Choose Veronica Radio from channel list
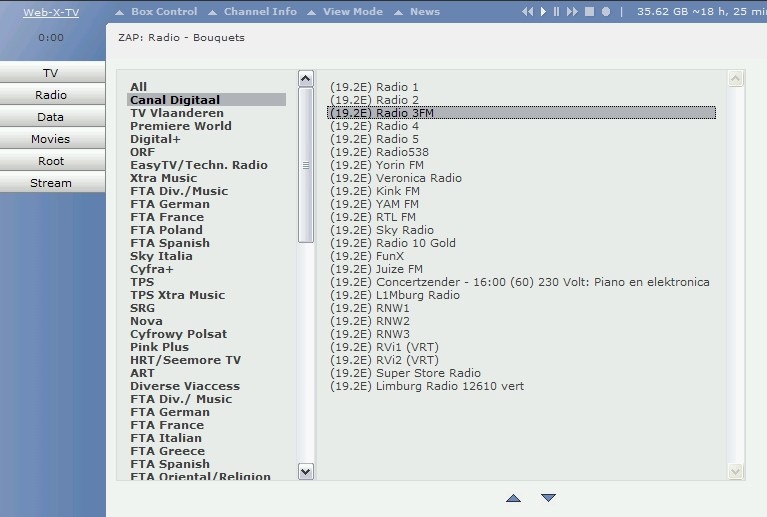Viewport: 767px width, 517px height. click(418, 178)
